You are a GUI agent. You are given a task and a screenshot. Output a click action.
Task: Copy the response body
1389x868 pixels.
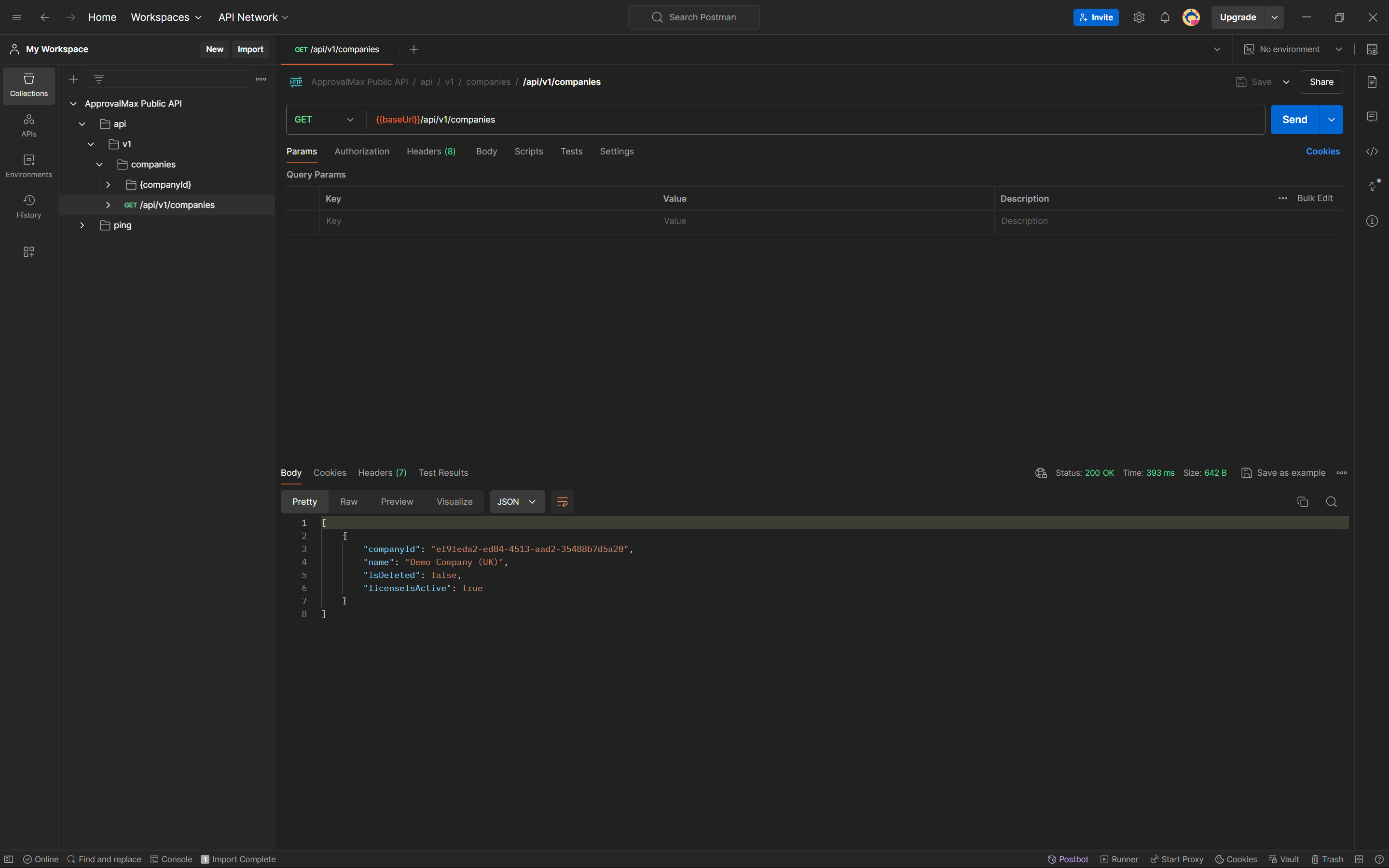[1302, 502]
